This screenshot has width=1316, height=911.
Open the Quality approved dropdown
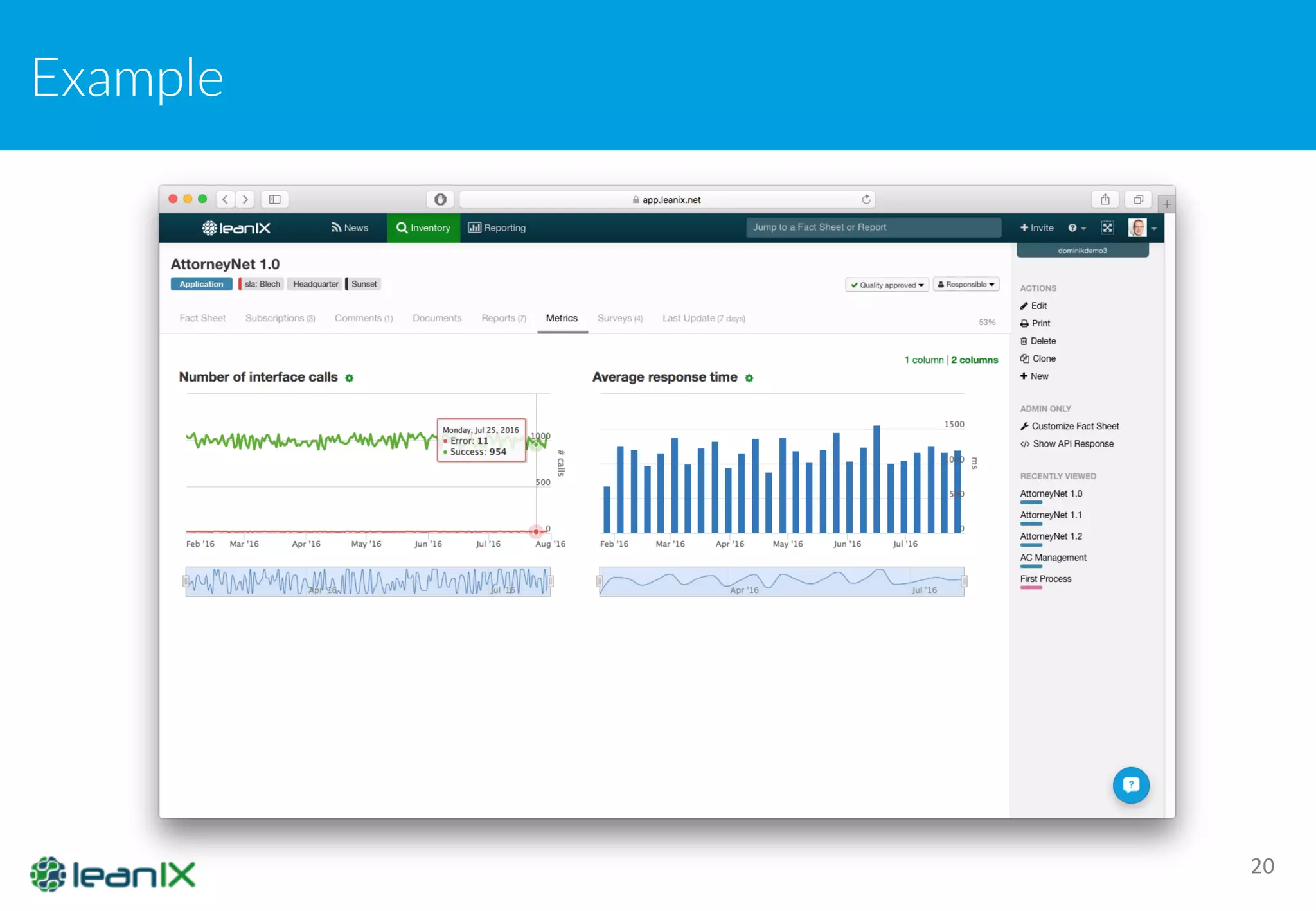887,285
